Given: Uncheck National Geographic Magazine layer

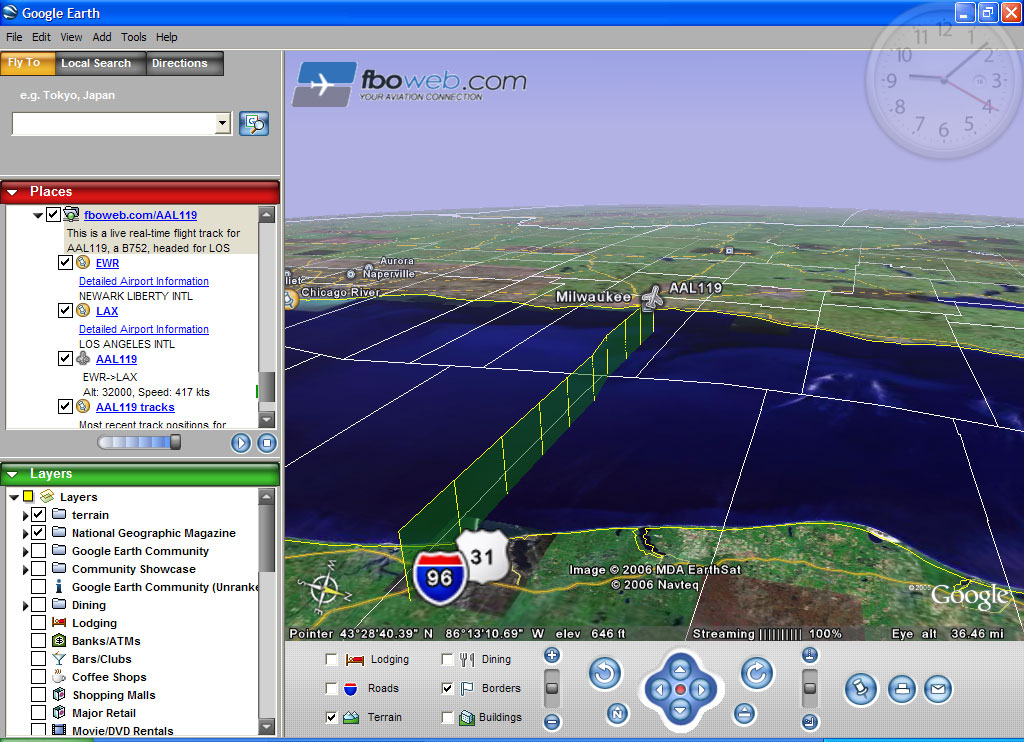Looking at the screenshot, I should (39, 533).
